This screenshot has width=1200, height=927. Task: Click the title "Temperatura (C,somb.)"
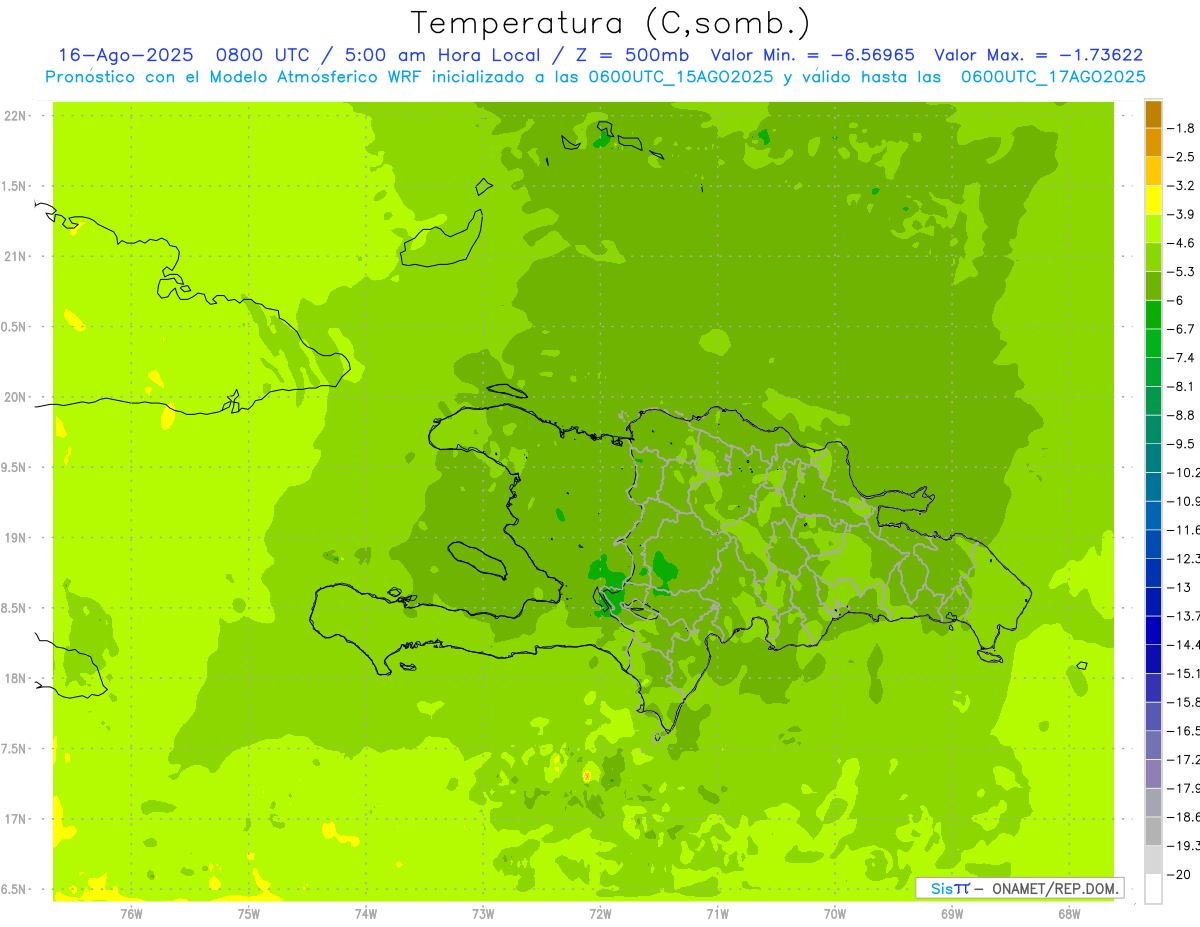tap(611, 23)
